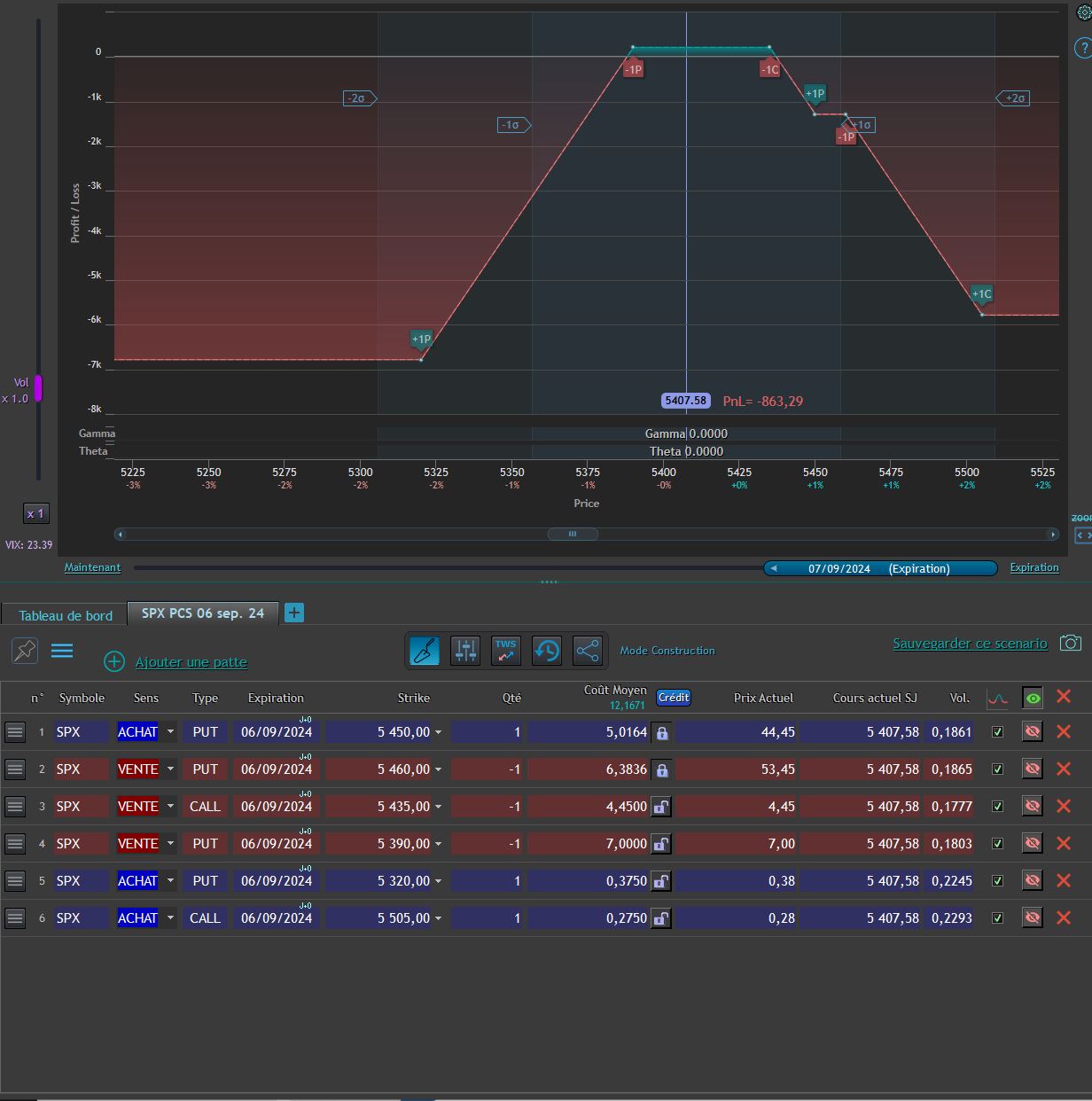Image resolution: width=1092 pixels, height=1101 pixels.
Task: Switch to the Tableau de bord tab
Action: 66,615
